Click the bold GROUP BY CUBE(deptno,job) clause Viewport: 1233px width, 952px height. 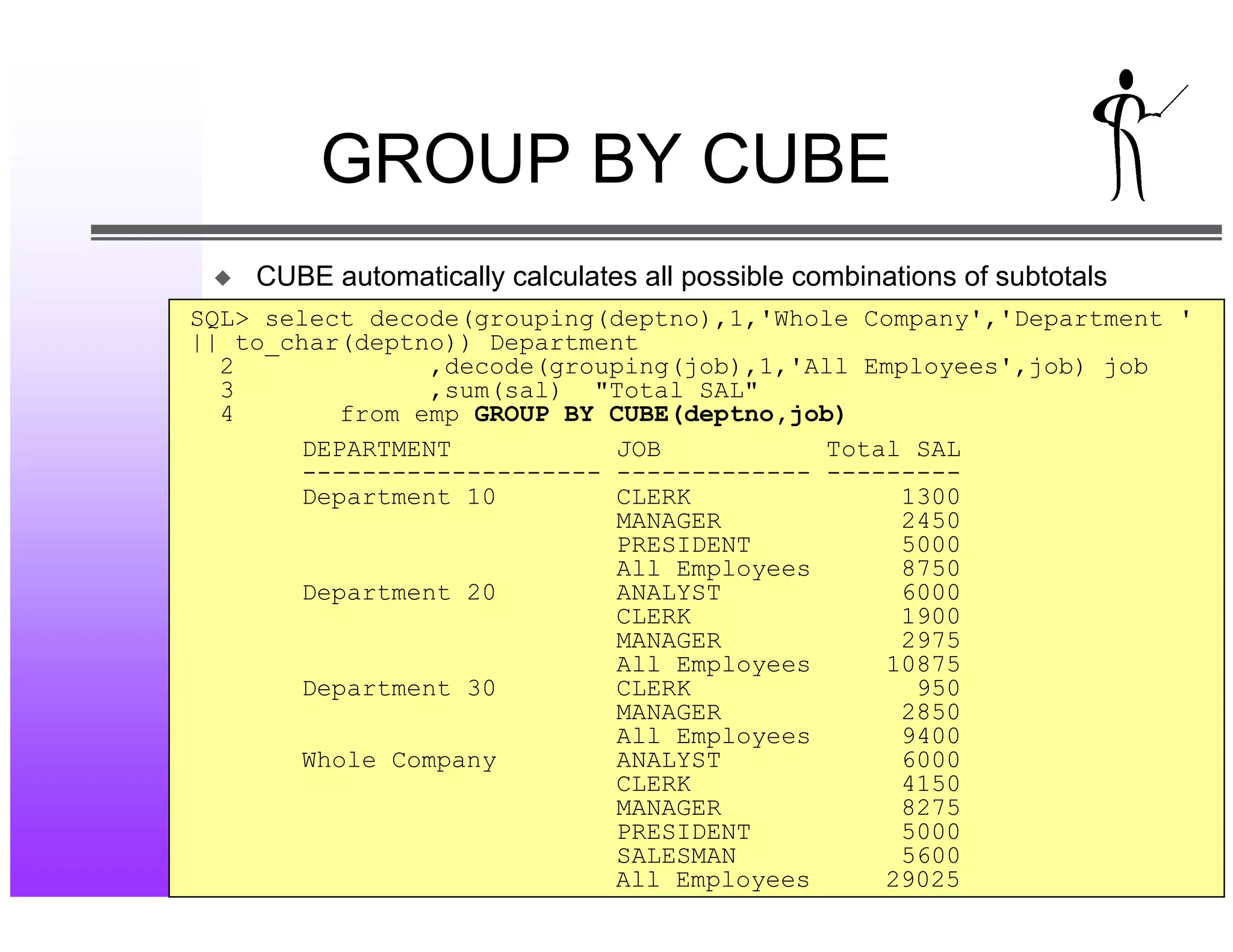[x=660, y=414]
